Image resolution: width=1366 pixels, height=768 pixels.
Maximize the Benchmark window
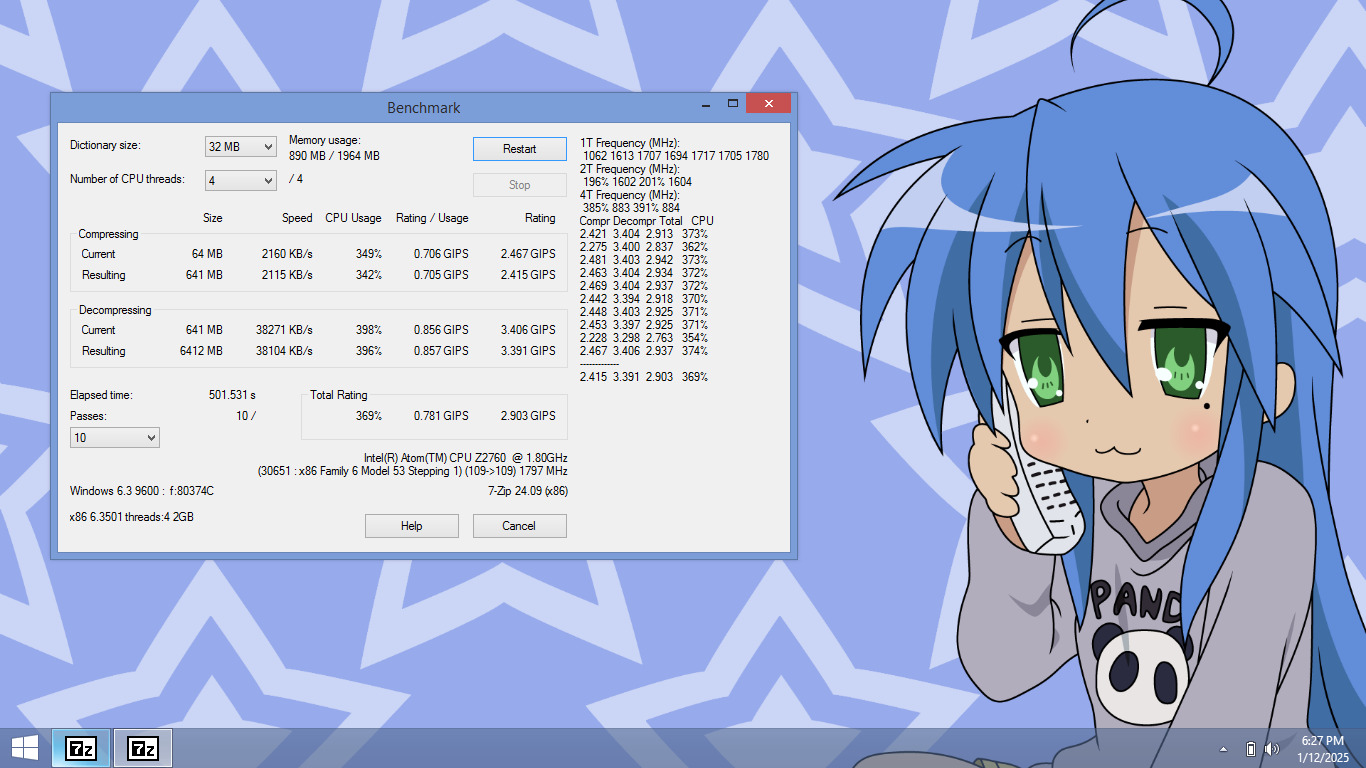pyautogui.click(x=732, y=104)
